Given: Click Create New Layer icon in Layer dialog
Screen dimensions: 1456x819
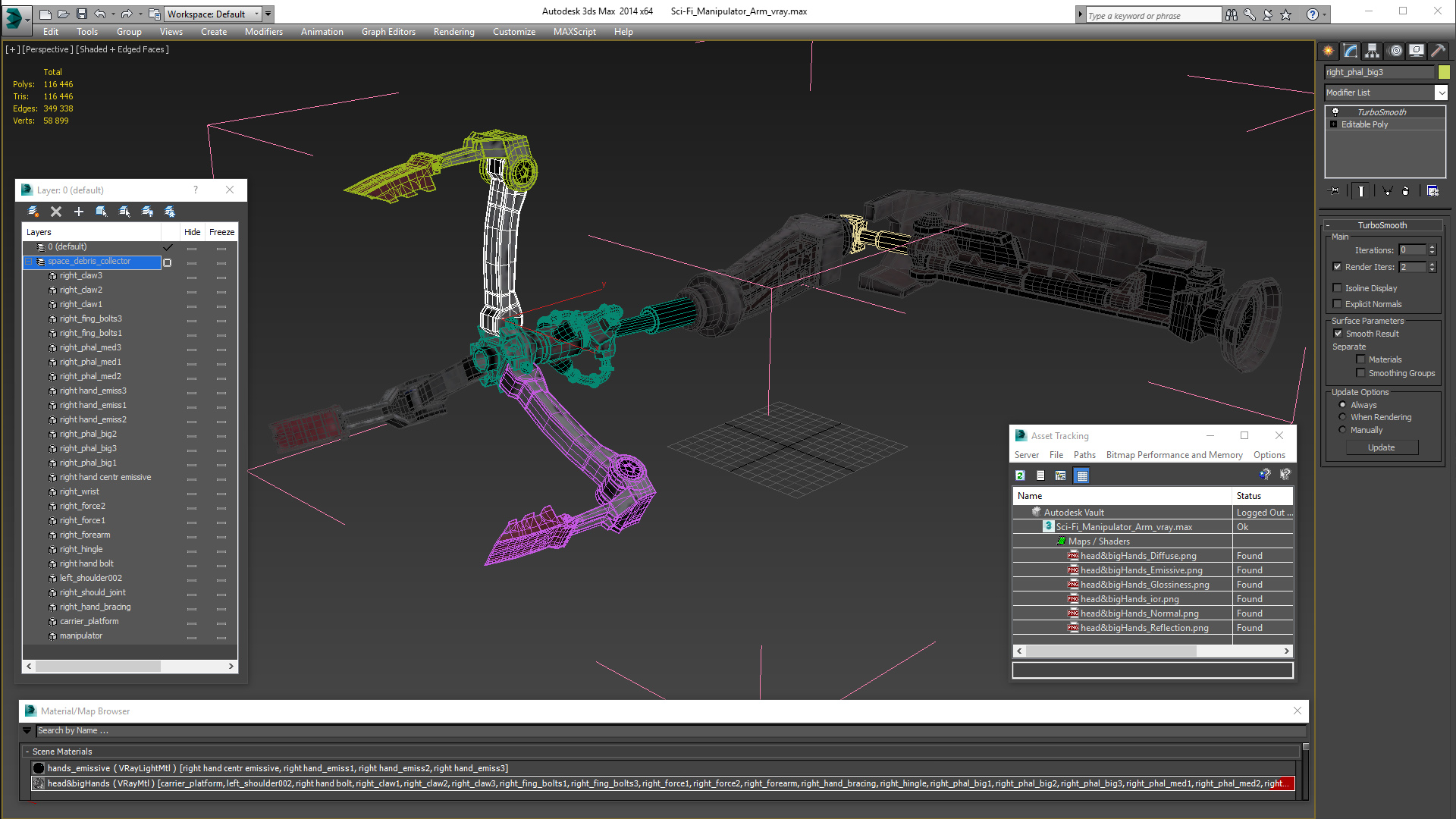Looking at the screenshot, I should (33, 212).
